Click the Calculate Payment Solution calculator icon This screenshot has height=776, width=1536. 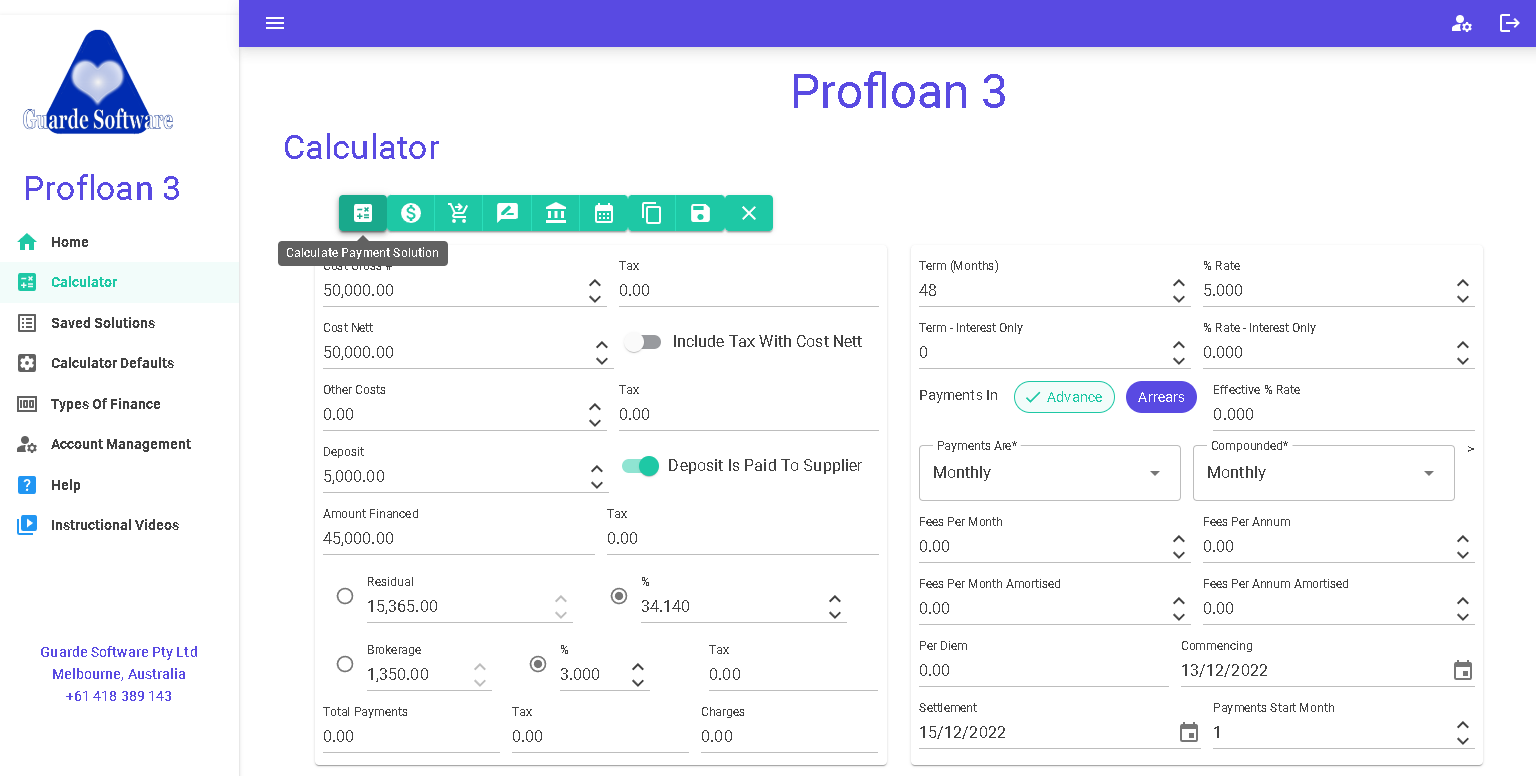363,213
